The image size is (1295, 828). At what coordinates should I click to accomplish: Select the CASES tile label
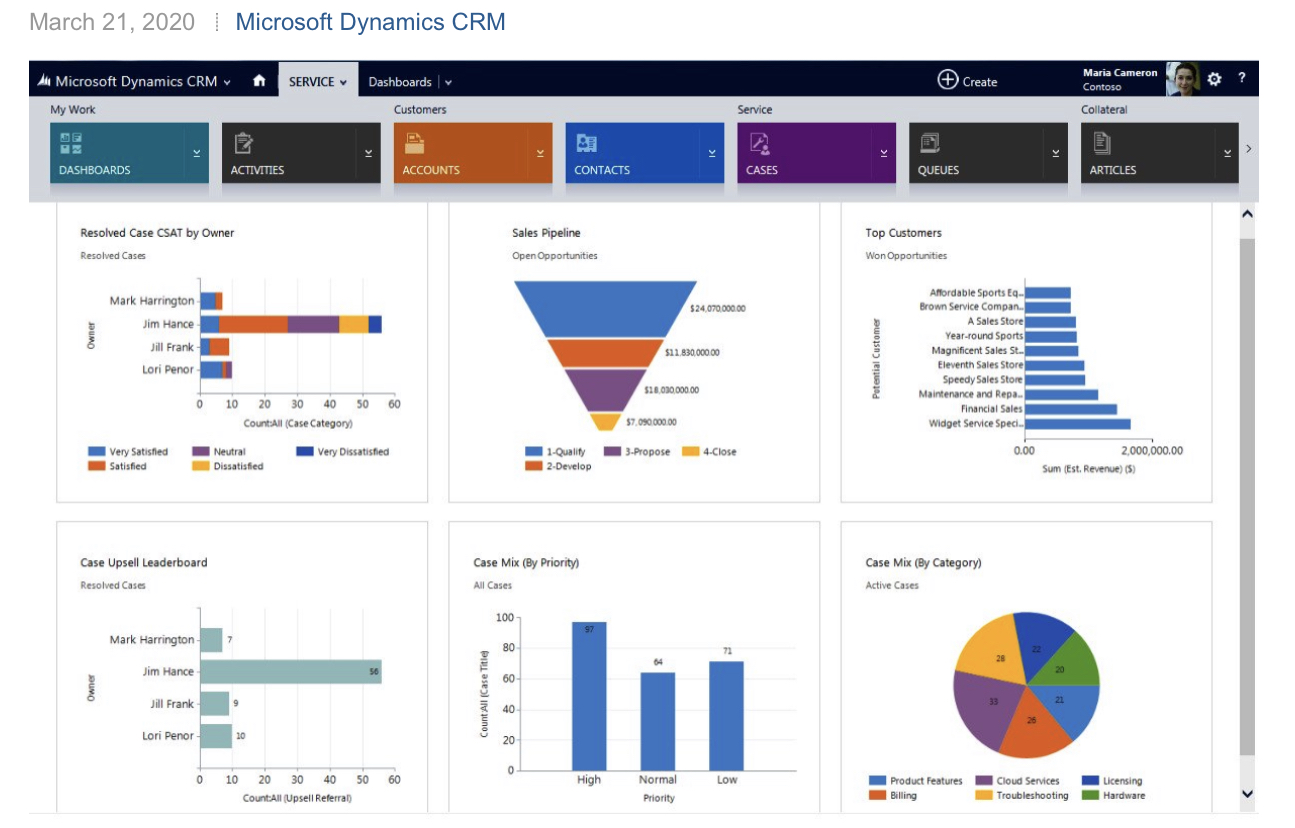[762, 170]
